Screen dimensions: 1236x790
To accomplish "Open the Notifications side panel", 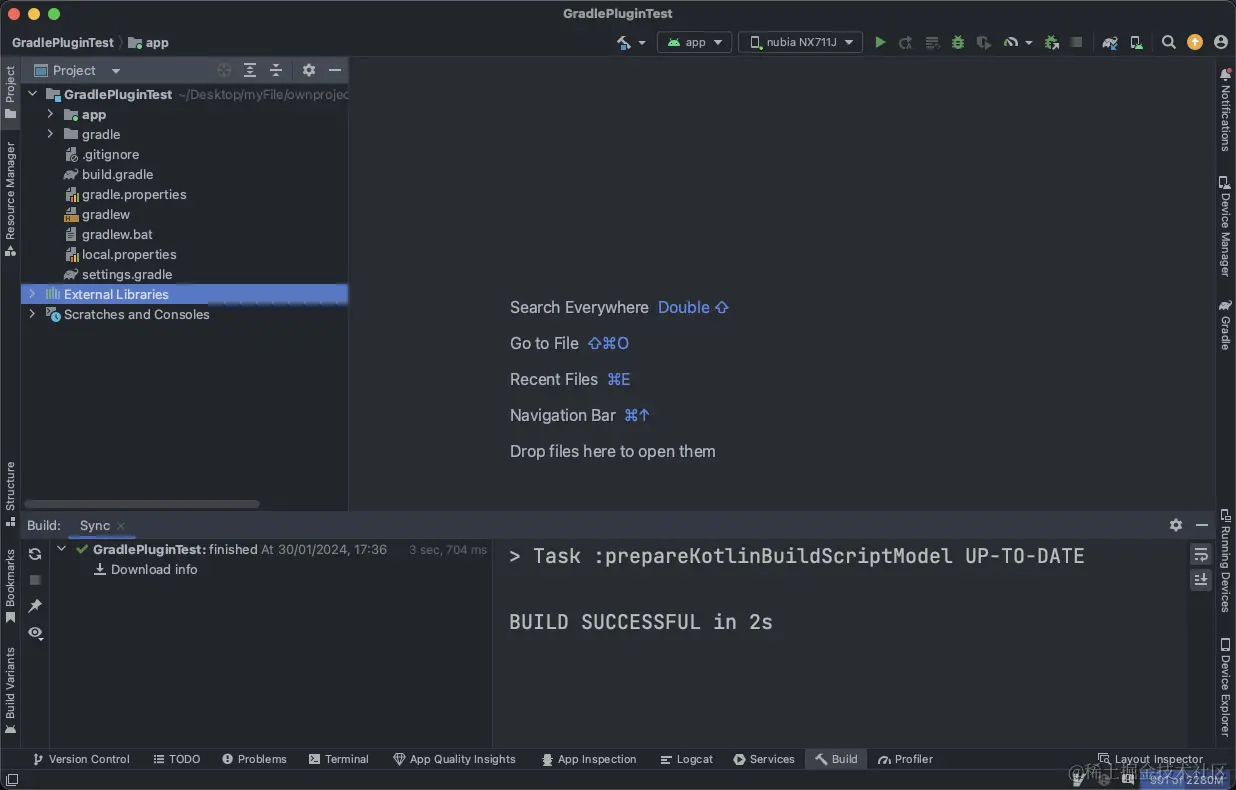I will point(1225,111).
